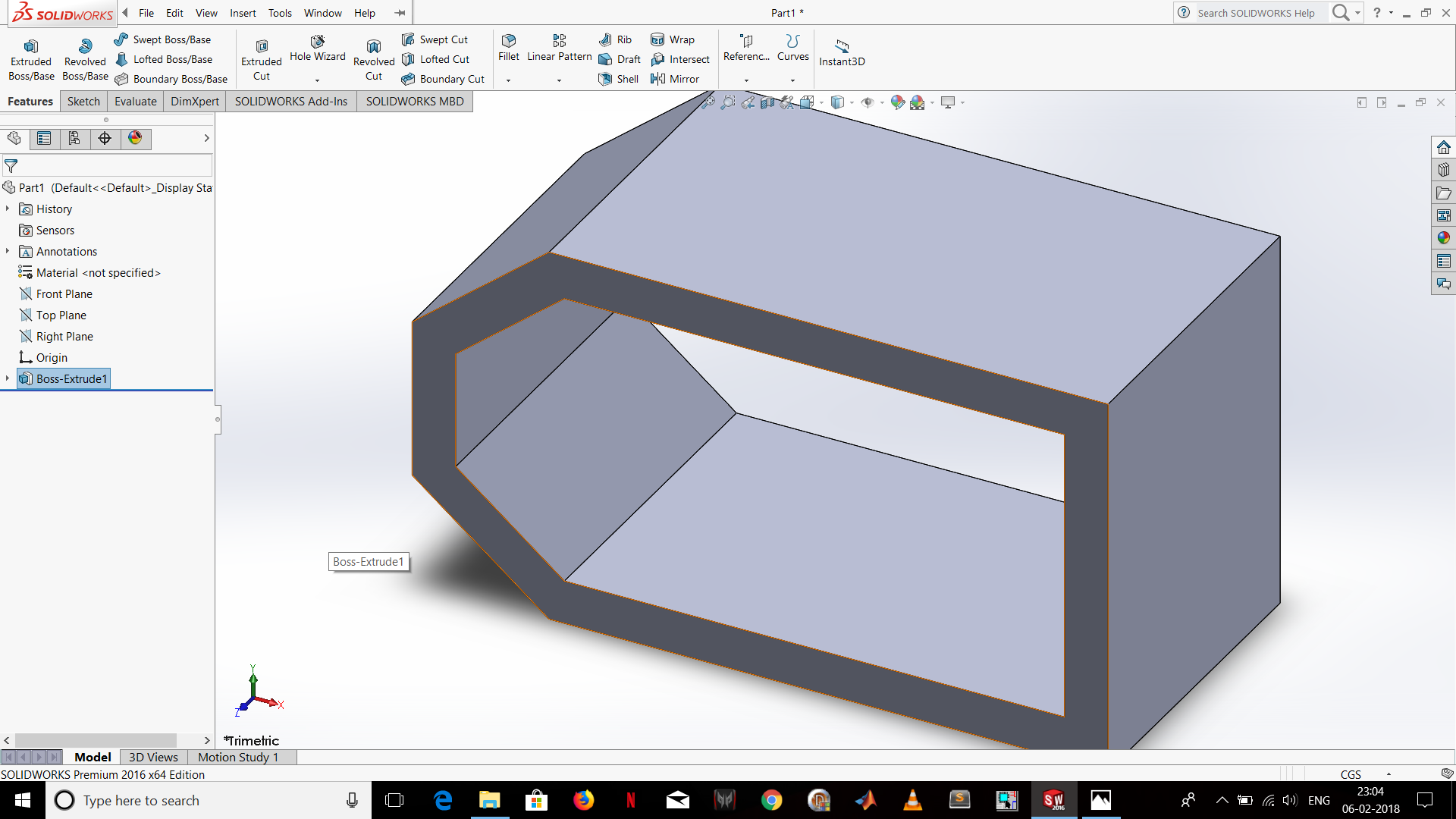1456x819 pixels.
Task: Click the Revolved Cut tool
Action: coord(374,60)
